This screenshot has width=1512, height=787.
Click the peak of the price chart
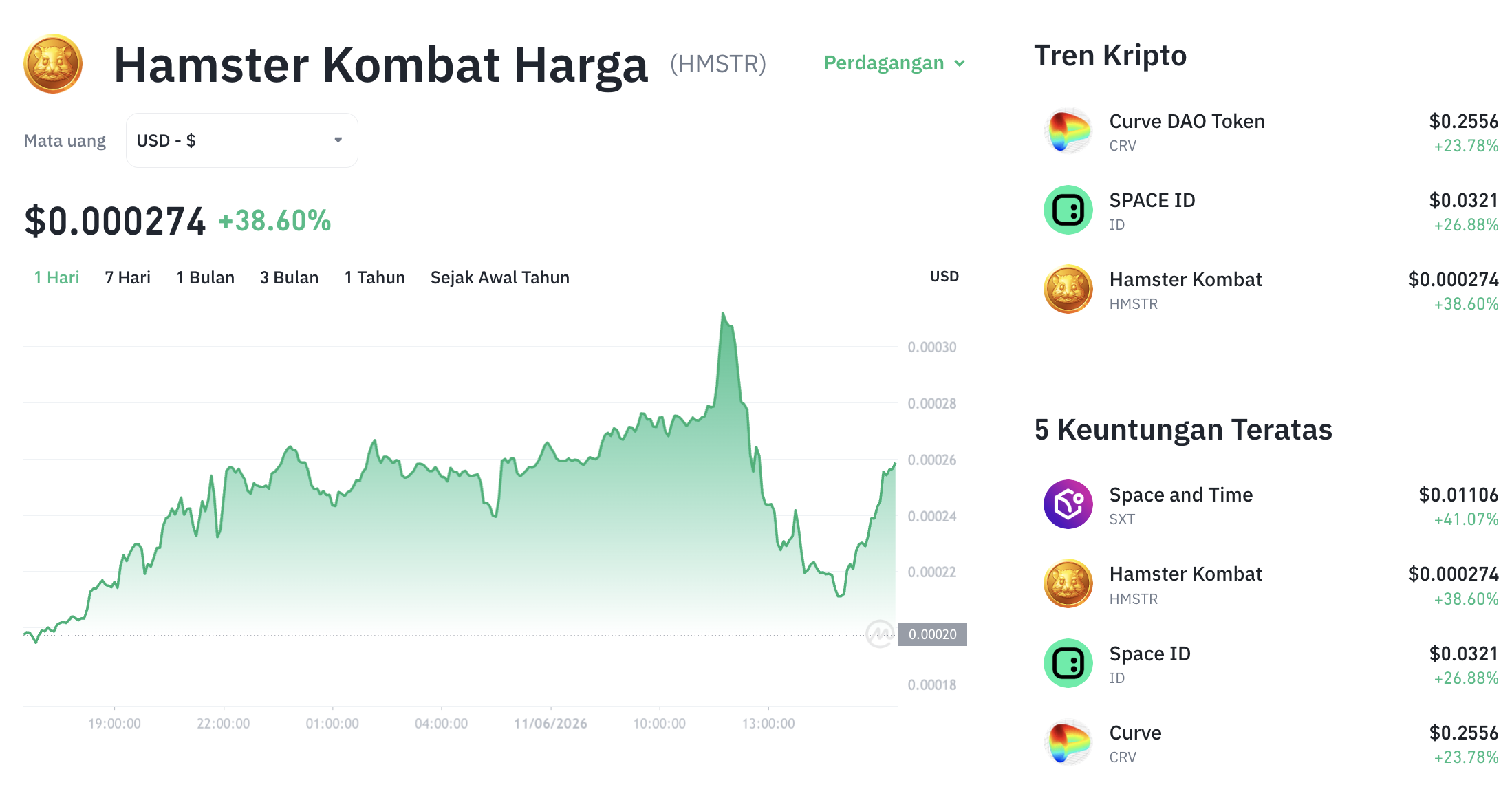(723, 314)
